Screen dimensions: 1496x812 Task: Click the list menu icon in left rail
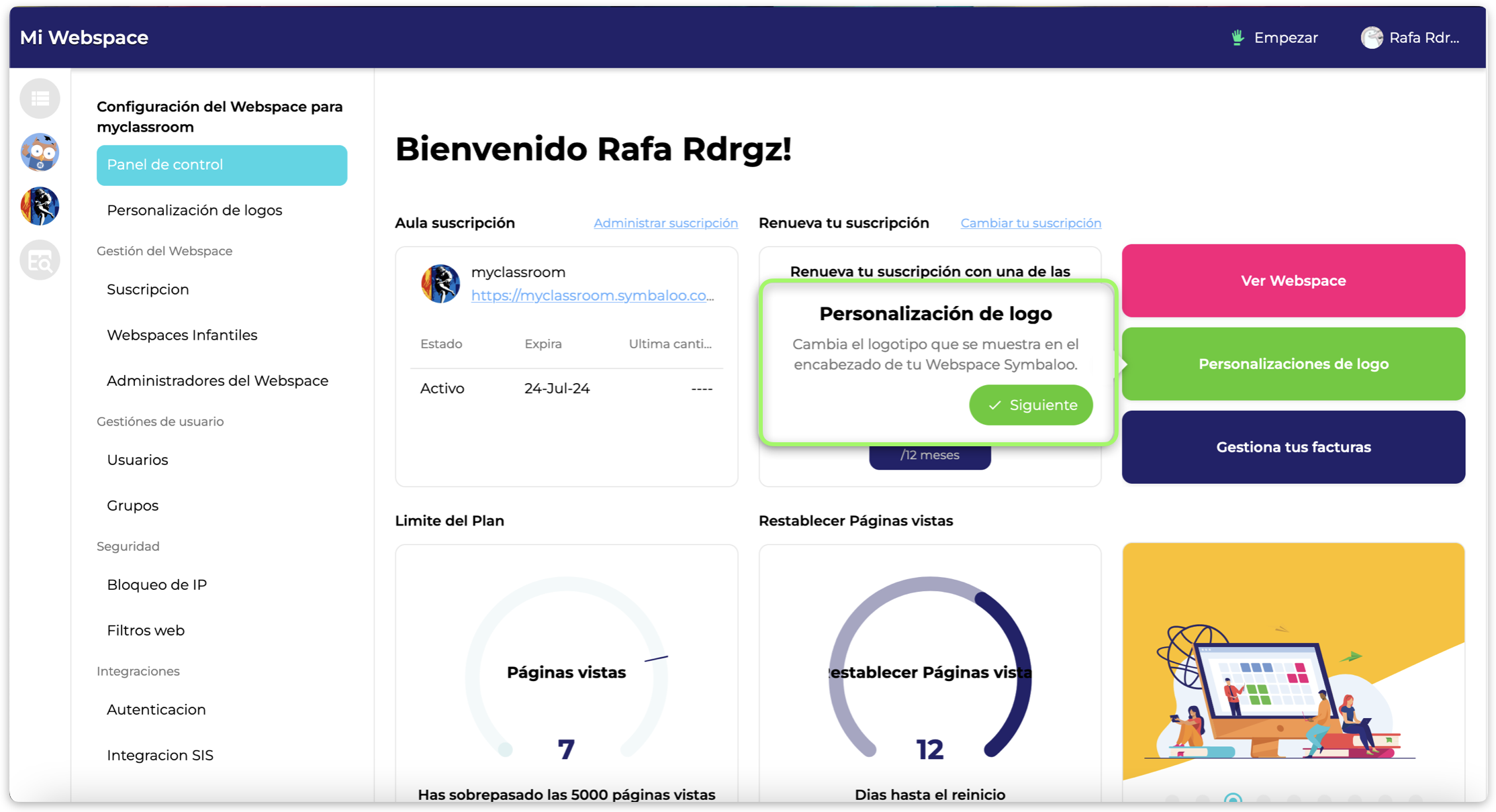(40, 99)
